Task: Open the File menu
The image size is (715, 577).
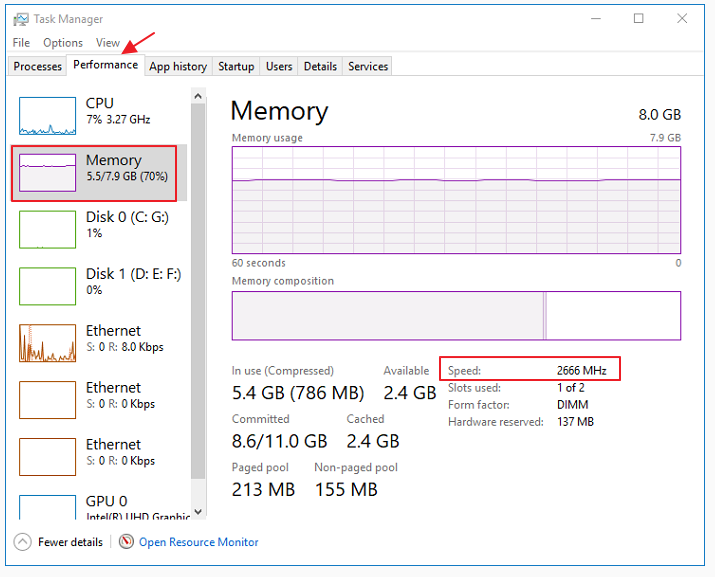Action: [21, 42]
